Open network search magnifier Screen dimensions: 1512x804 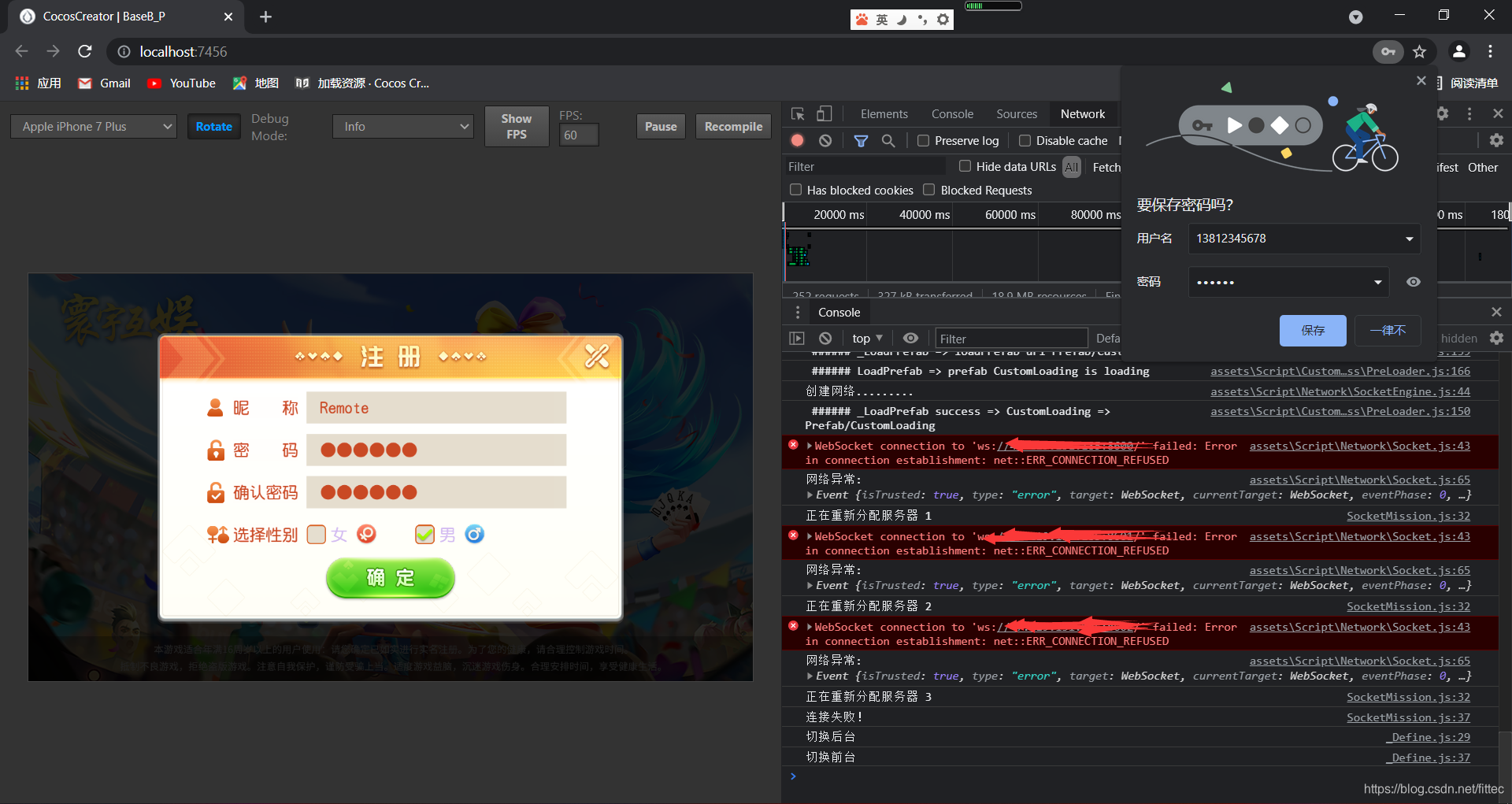click(888, 140)
